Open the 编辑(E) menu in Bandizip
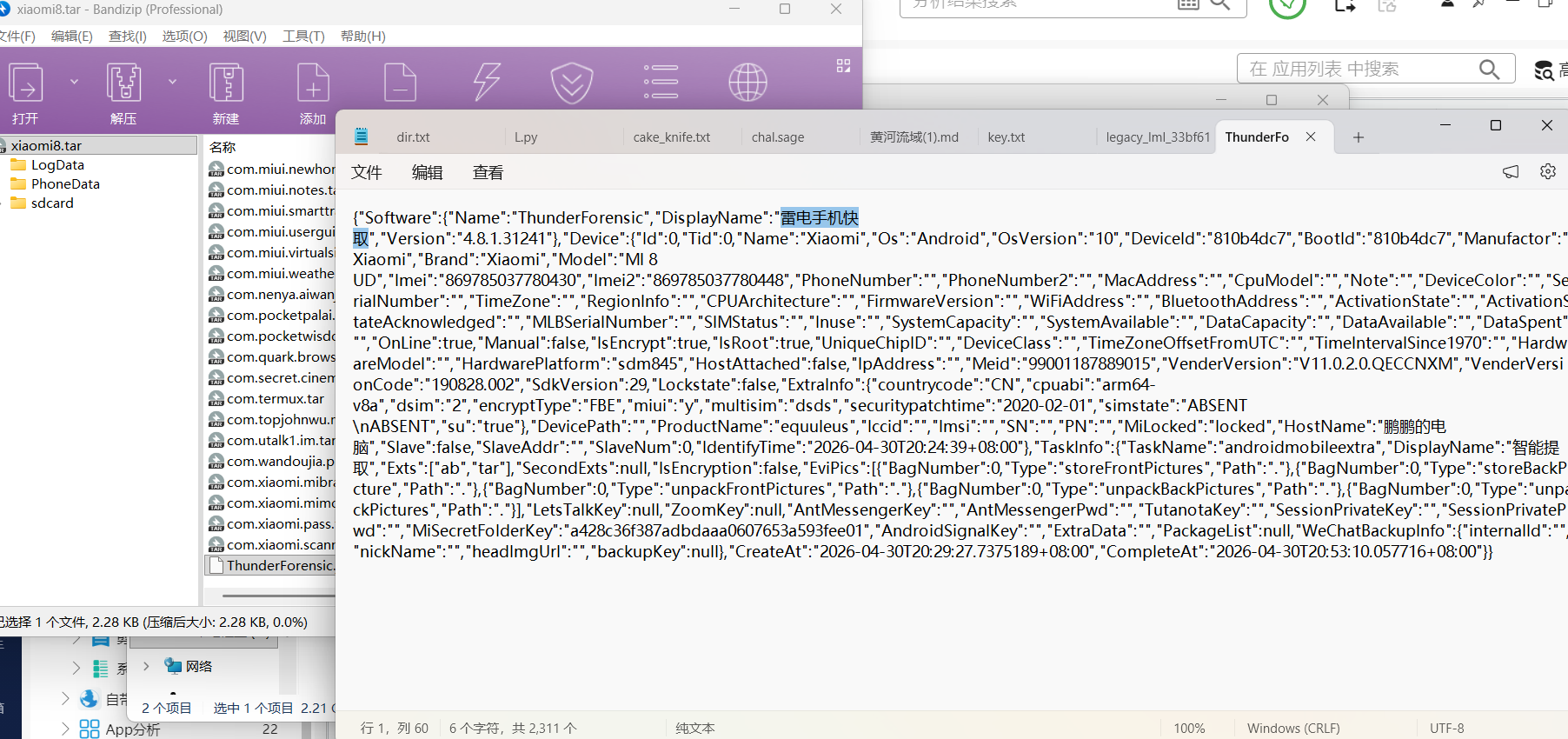This screenshot has width=1568, height=739. 71,37
